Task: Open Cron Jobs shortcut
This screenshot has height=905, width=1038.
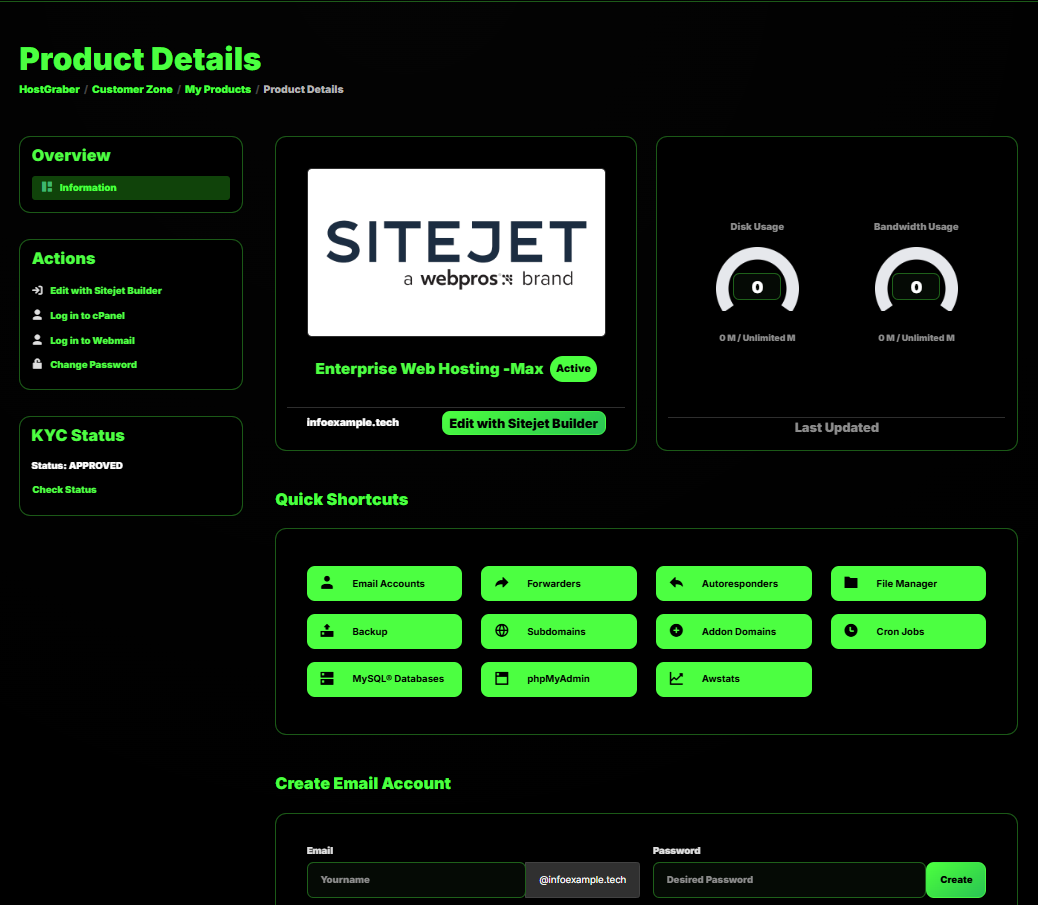Action: [x=908, y=631]
